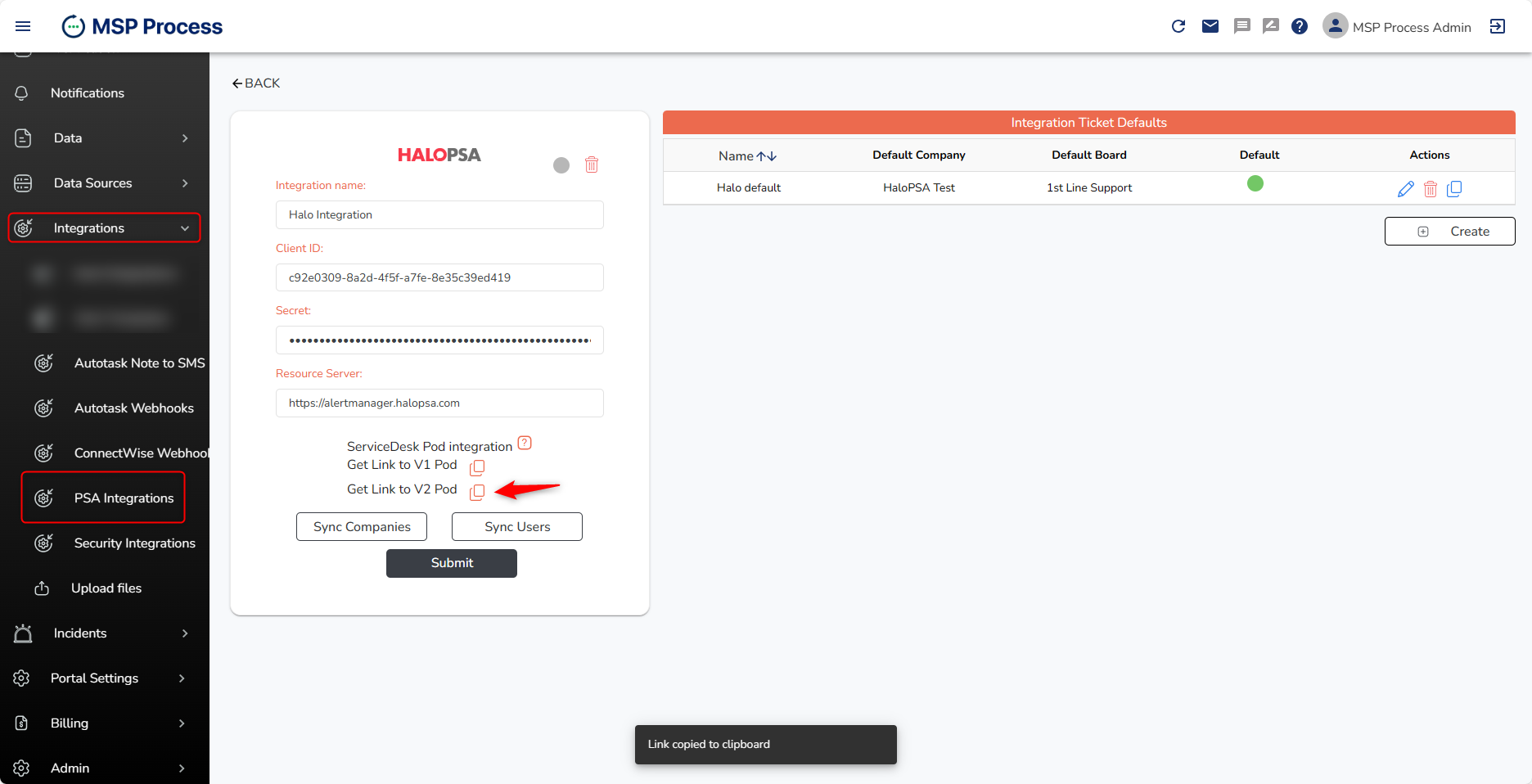Click the Default Company column header
The width and height of the screenshot is (1532, 784).
(919, 155)
